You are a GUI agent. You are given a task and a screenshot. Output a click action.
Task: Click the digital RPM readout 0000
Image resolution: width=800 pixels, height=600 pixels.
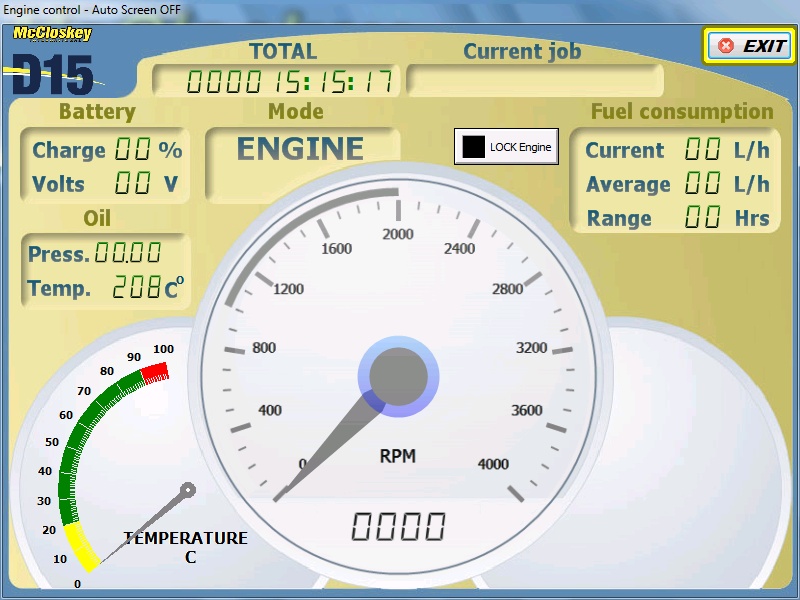(398, 527)
